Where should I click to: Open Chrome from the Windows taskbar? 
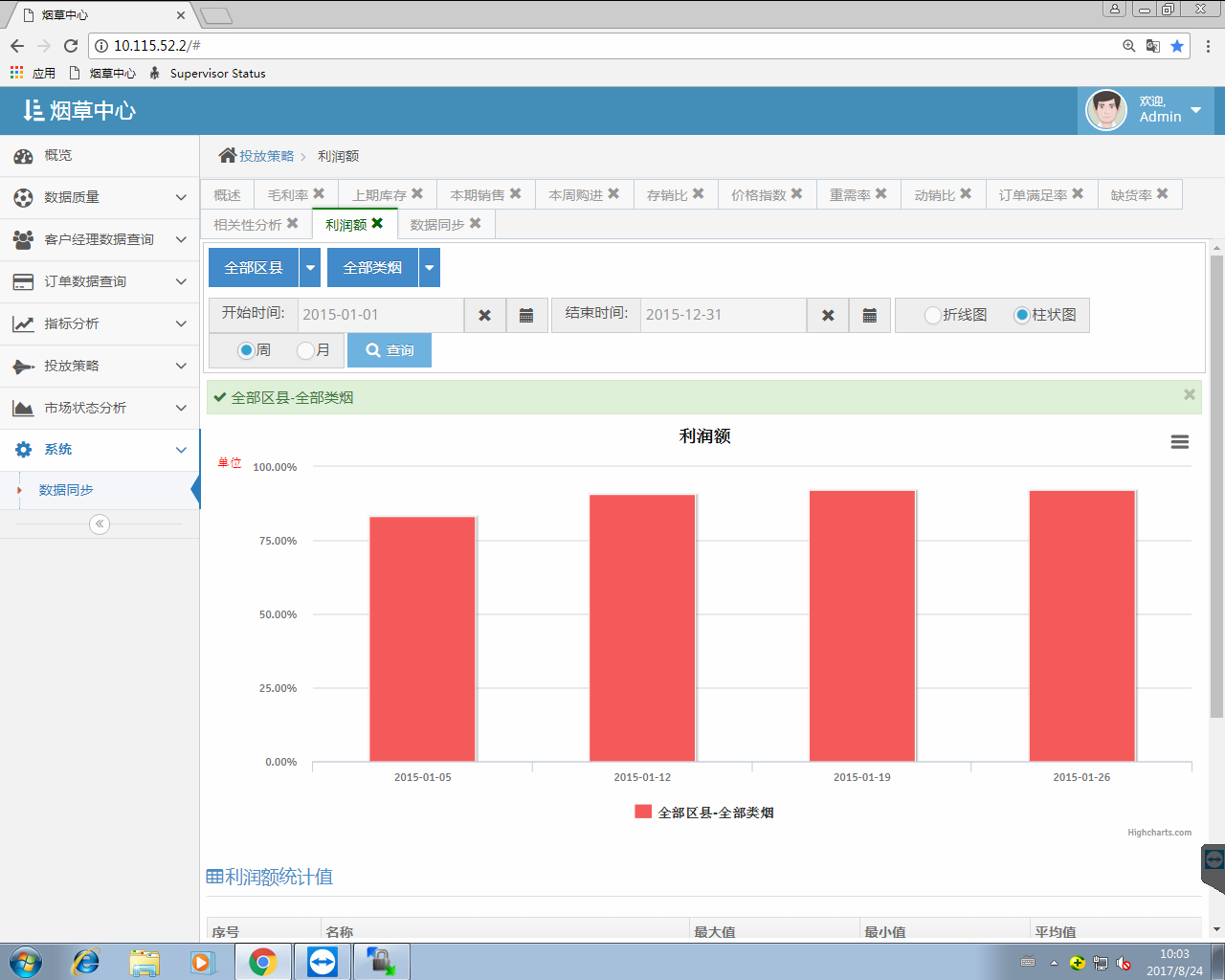[x=262, y=961]
